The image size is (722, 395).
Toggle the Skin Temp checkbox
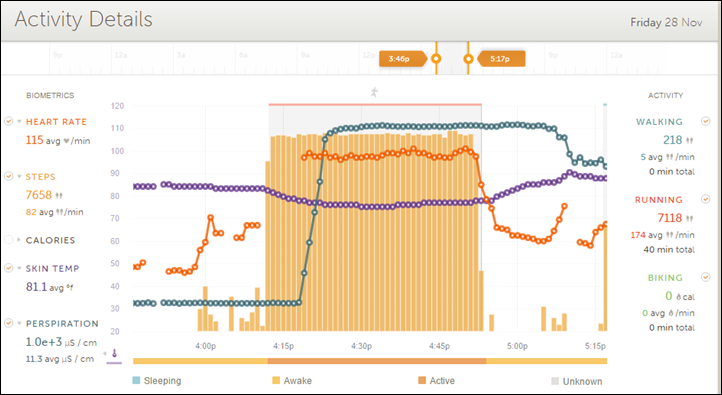coord(8,268)
